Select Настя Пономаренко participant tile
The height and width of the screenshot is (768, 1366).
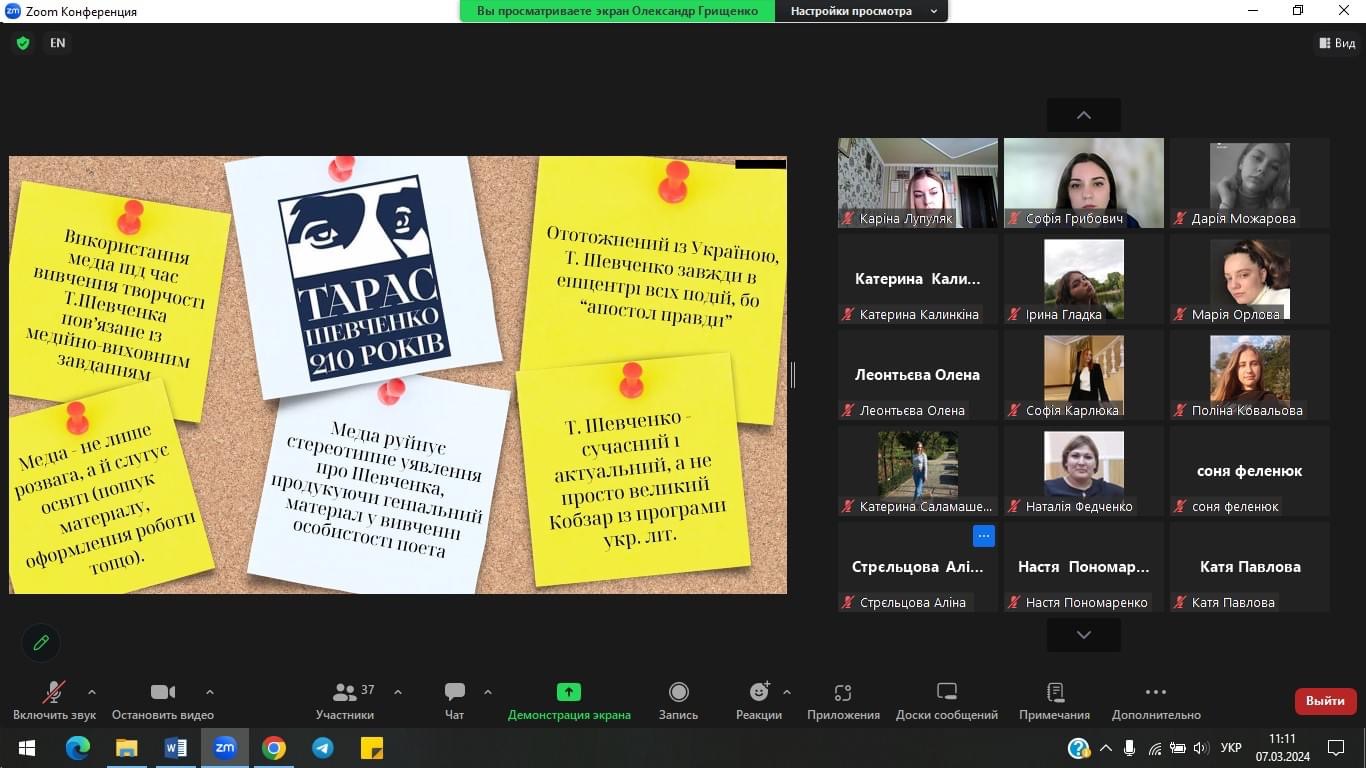[1084, 567]
